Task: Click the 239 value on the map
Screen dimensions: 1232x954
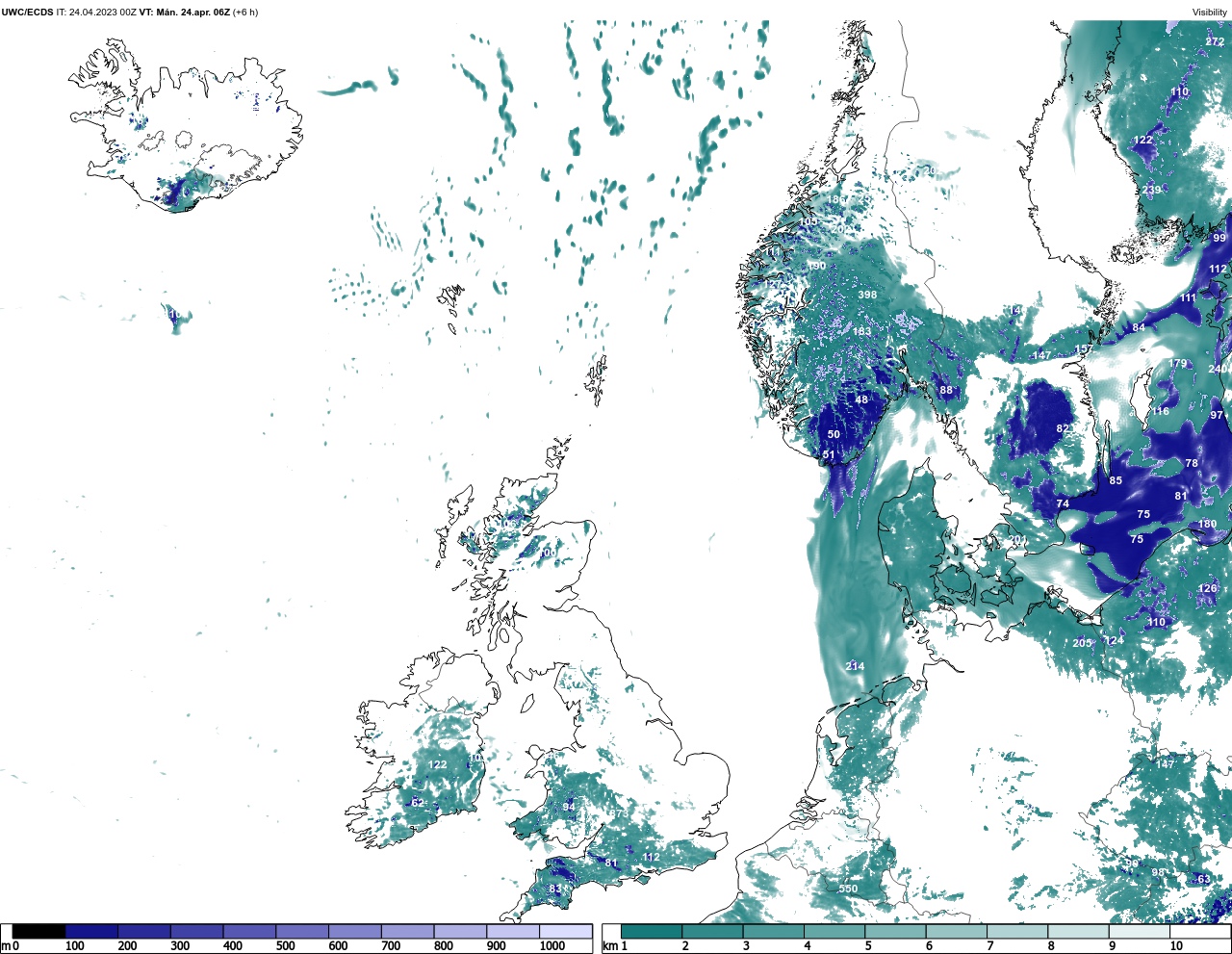Action: pyautogui.click(x=1151, y=190)
